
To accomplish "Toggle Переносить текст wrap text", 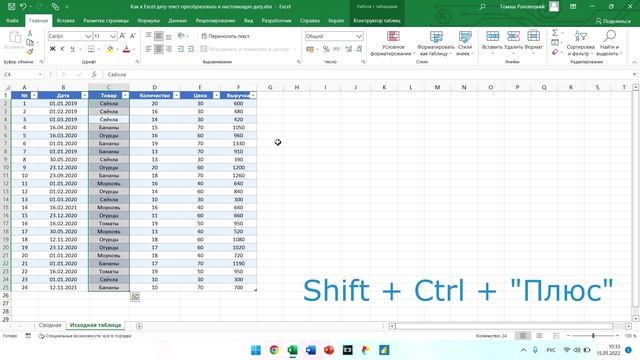I will pos(225,36).
